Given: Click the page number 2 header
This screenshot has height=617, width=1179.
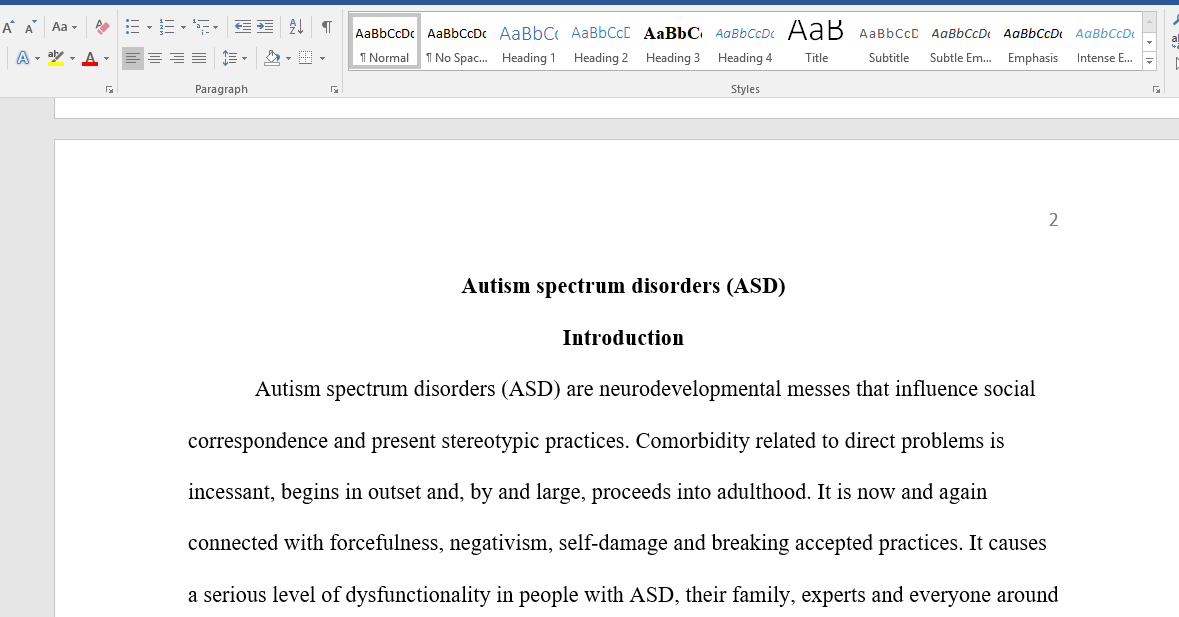Looking at the screenshot, I should click(x=1053, y=219).
